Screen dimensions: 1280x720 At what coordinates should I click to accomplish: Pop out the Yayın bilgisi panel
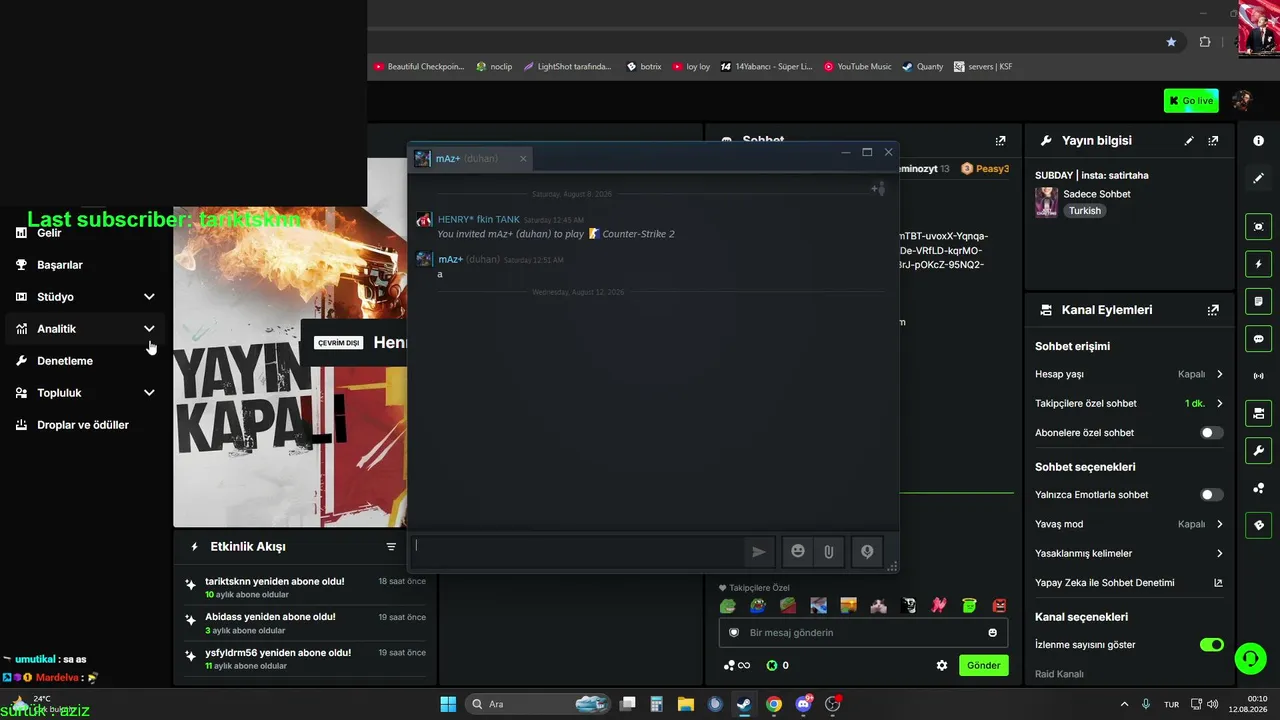[x=1213, y=141]
